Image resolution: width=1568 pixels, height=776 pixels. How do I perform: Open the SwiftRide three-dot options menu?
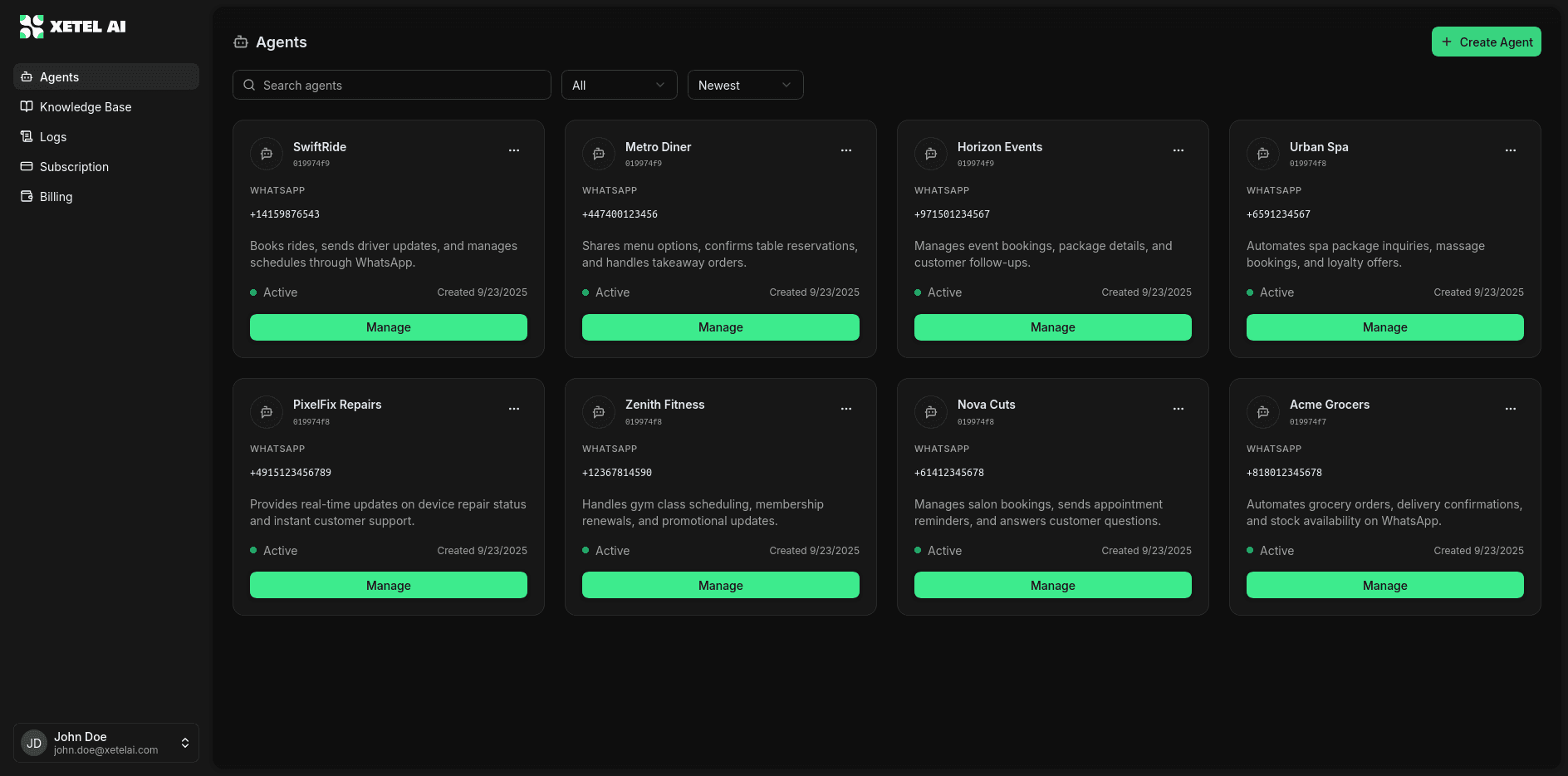(x=514, y=150)
